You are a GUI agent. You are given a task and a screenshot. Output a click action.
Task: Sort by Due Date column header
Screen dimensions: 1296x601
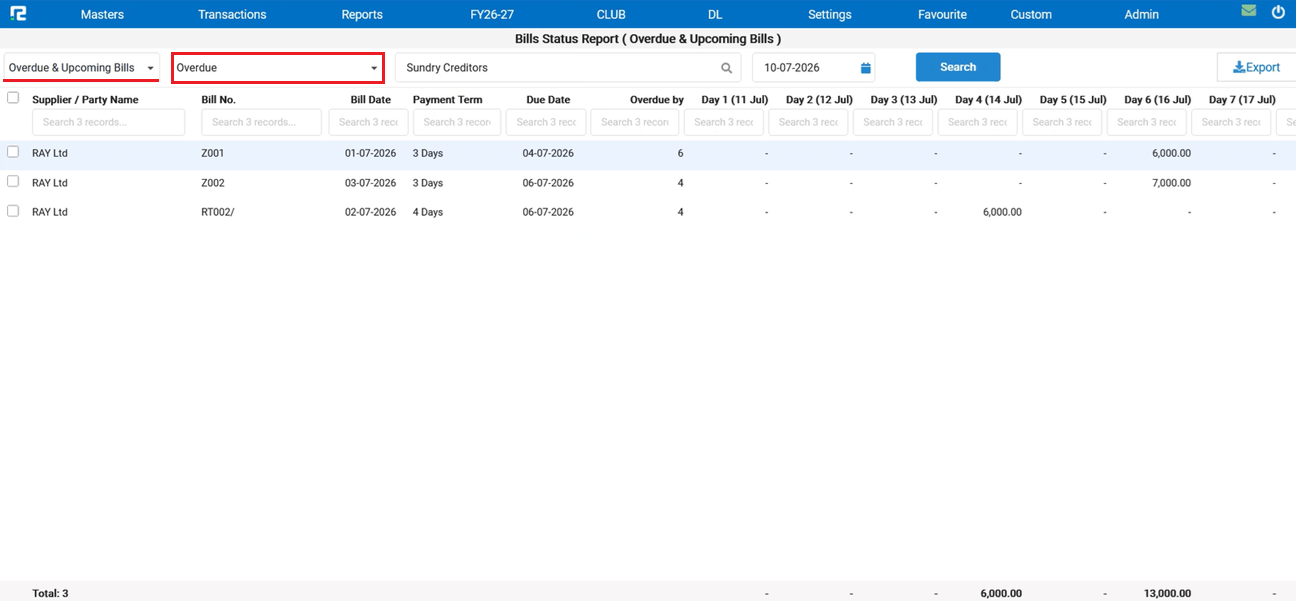[548, 100]
